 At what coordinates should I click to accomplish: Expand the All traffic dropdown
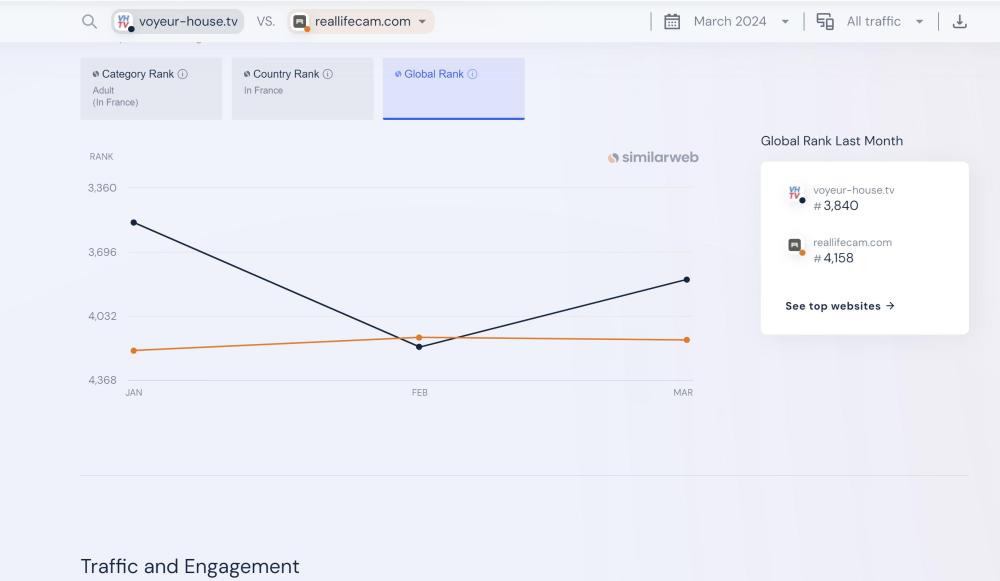pos(919,22)
